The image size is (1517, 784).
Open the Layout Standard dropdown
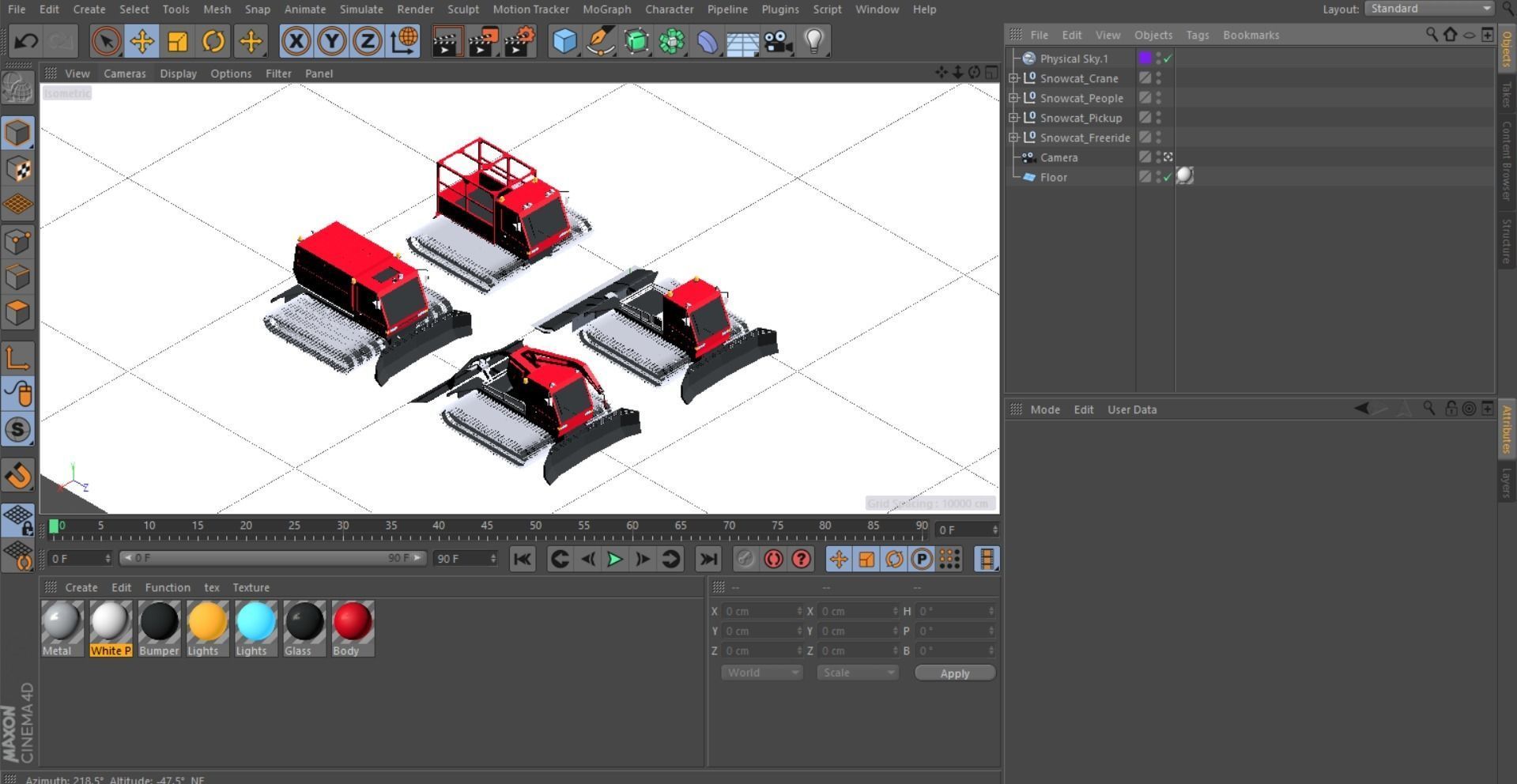click(1429, 9)
